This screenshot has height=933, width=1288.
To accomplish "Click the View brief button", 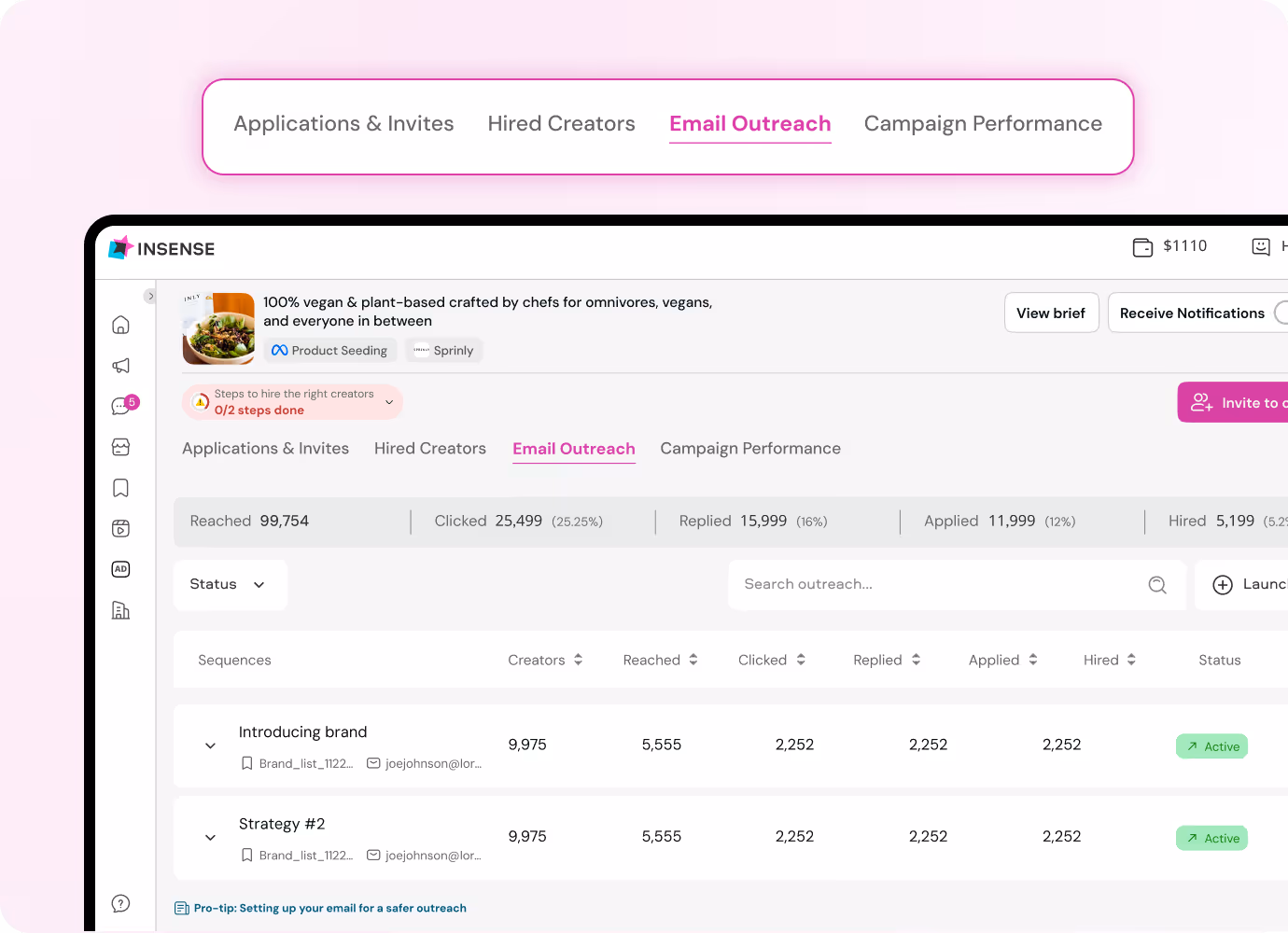I will pyautogui.click(x=1051, y=313).
